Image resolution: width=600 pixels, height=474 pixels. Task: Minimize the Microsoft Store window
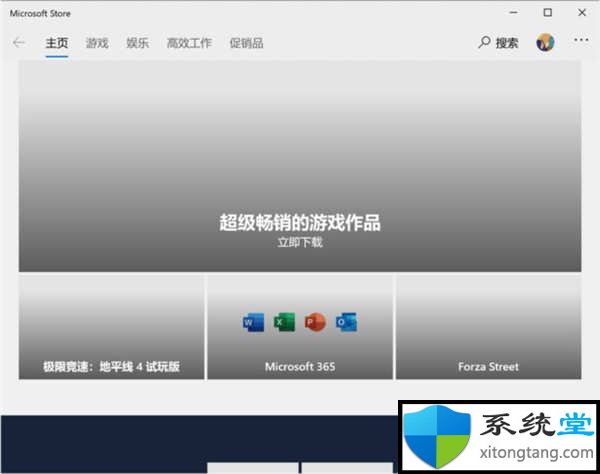(x=514, y=13)
